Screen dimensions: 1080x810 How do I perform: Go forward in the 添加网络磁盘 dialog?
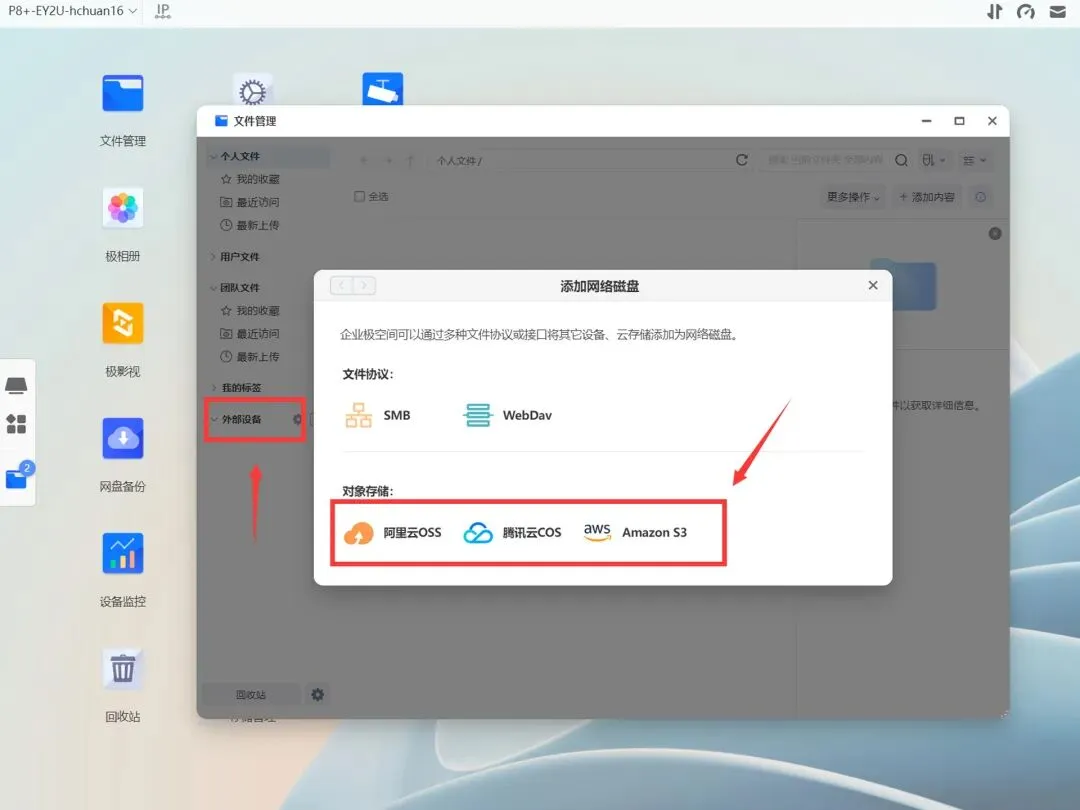click(364, 285)
